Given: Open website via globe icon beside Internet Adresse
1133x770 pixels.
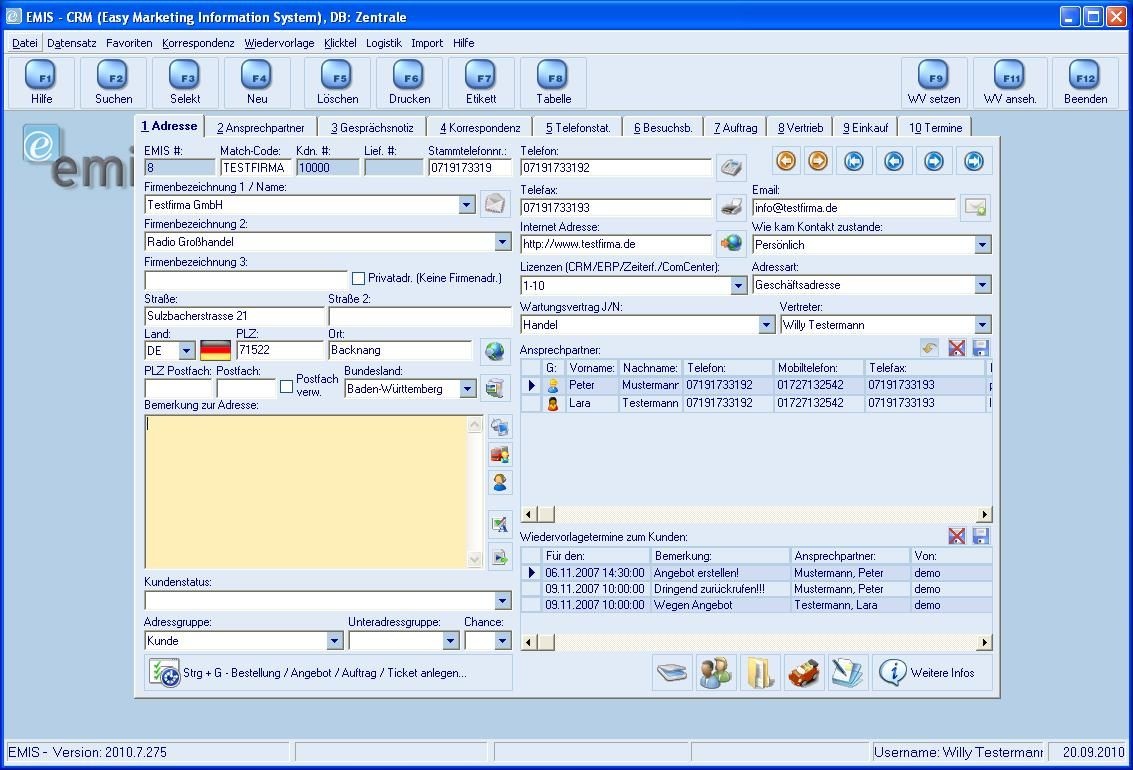Looking at the screenshot, I should (x=731, y=244).
